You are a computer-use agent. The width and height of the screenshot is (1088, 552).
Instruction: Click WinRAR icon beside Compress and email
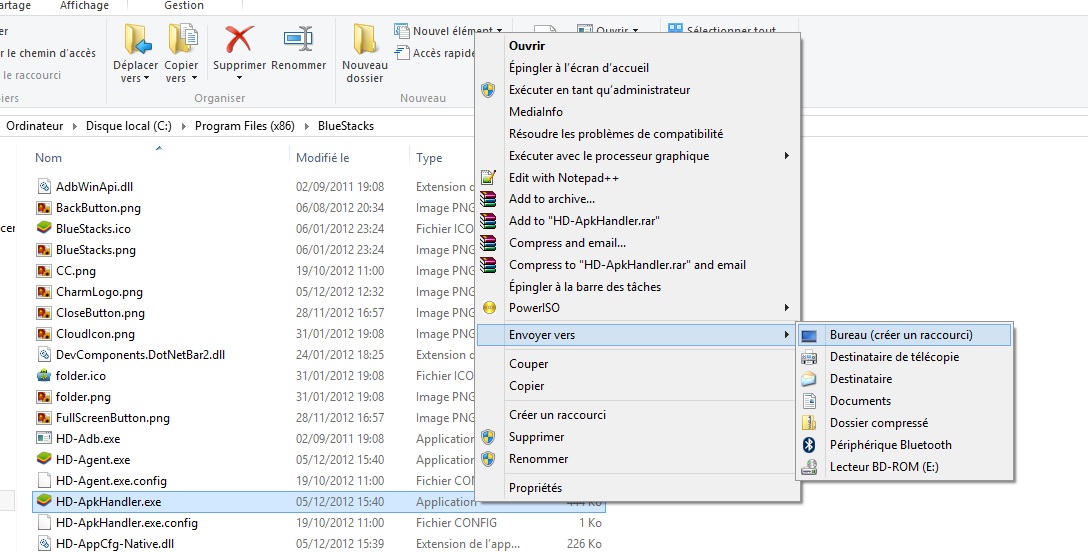(x=488, y=243)
